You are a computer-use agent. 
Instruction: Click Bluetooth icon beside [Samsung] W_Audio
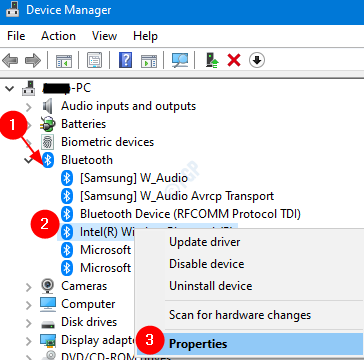pos(67,178)
